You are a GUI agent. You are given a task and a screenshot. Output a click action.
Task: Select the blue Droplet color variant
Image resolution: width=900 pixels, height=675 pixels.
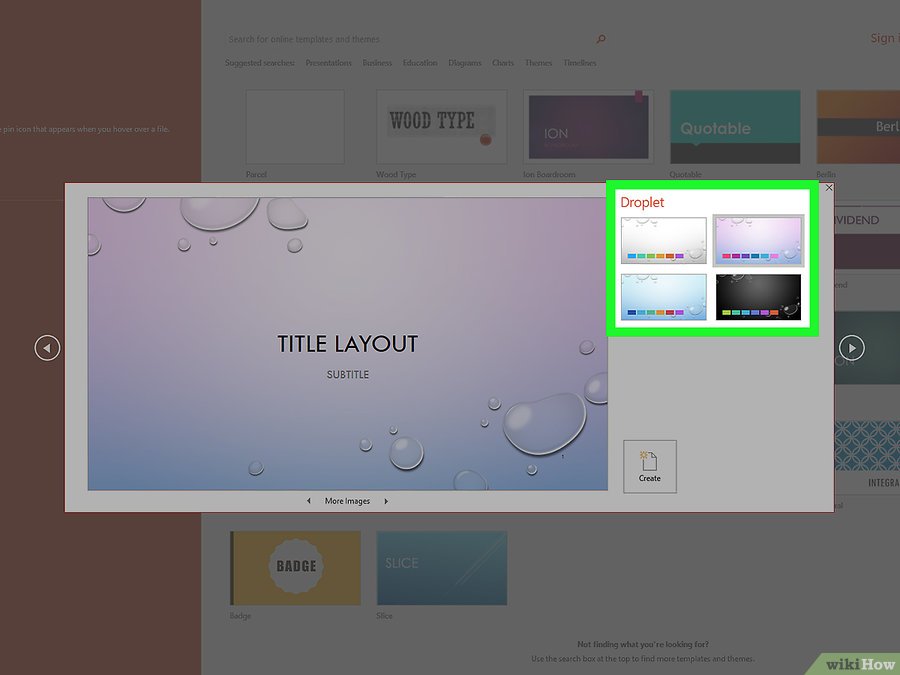(x=663, y=297)
